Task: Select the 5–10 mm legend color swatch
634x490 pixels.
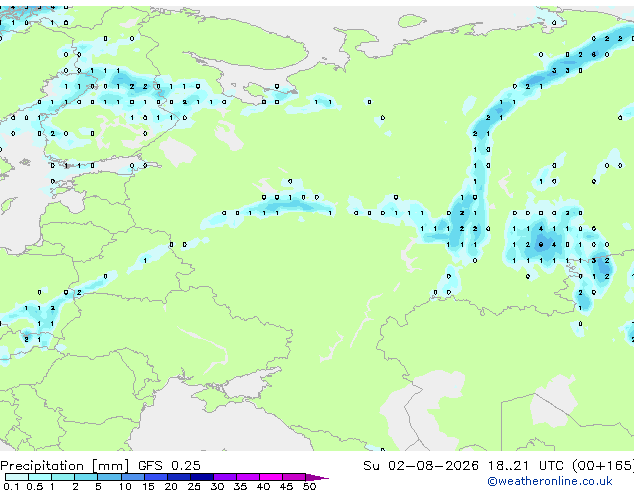Action: pos(109,477)
